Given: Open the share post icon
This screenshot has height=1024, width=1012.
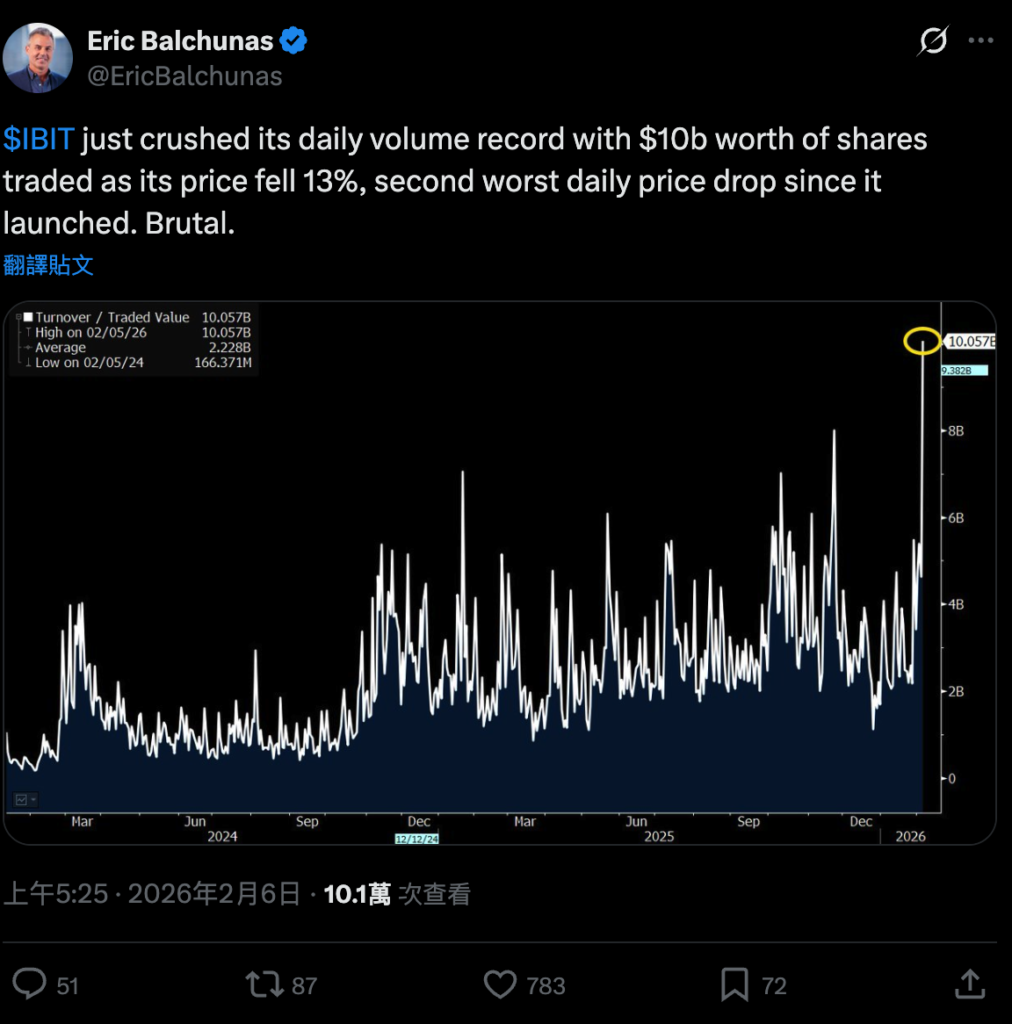Looking at the screenshot, I should point(970,985).
